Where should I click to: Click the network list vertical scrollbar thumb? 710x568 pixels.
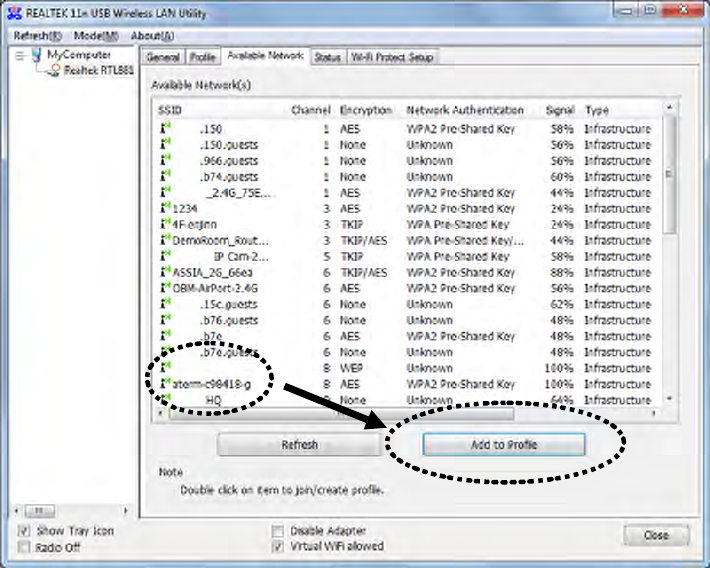[x=669, y=174]
